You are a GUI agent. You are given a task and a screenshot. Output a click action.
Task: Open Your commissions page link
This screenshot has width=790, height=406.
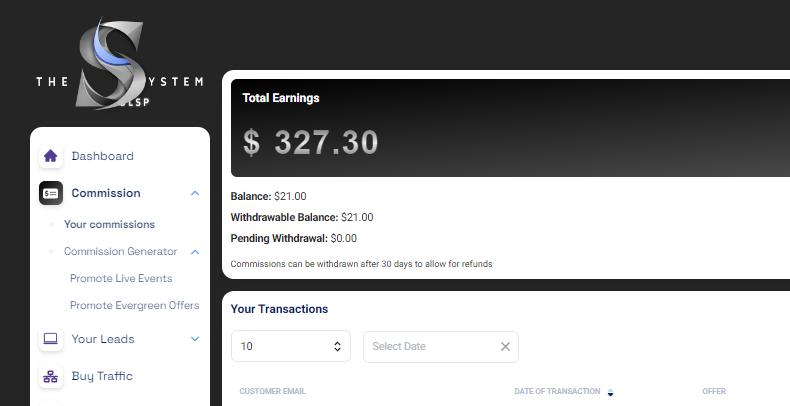coord(109,224)
